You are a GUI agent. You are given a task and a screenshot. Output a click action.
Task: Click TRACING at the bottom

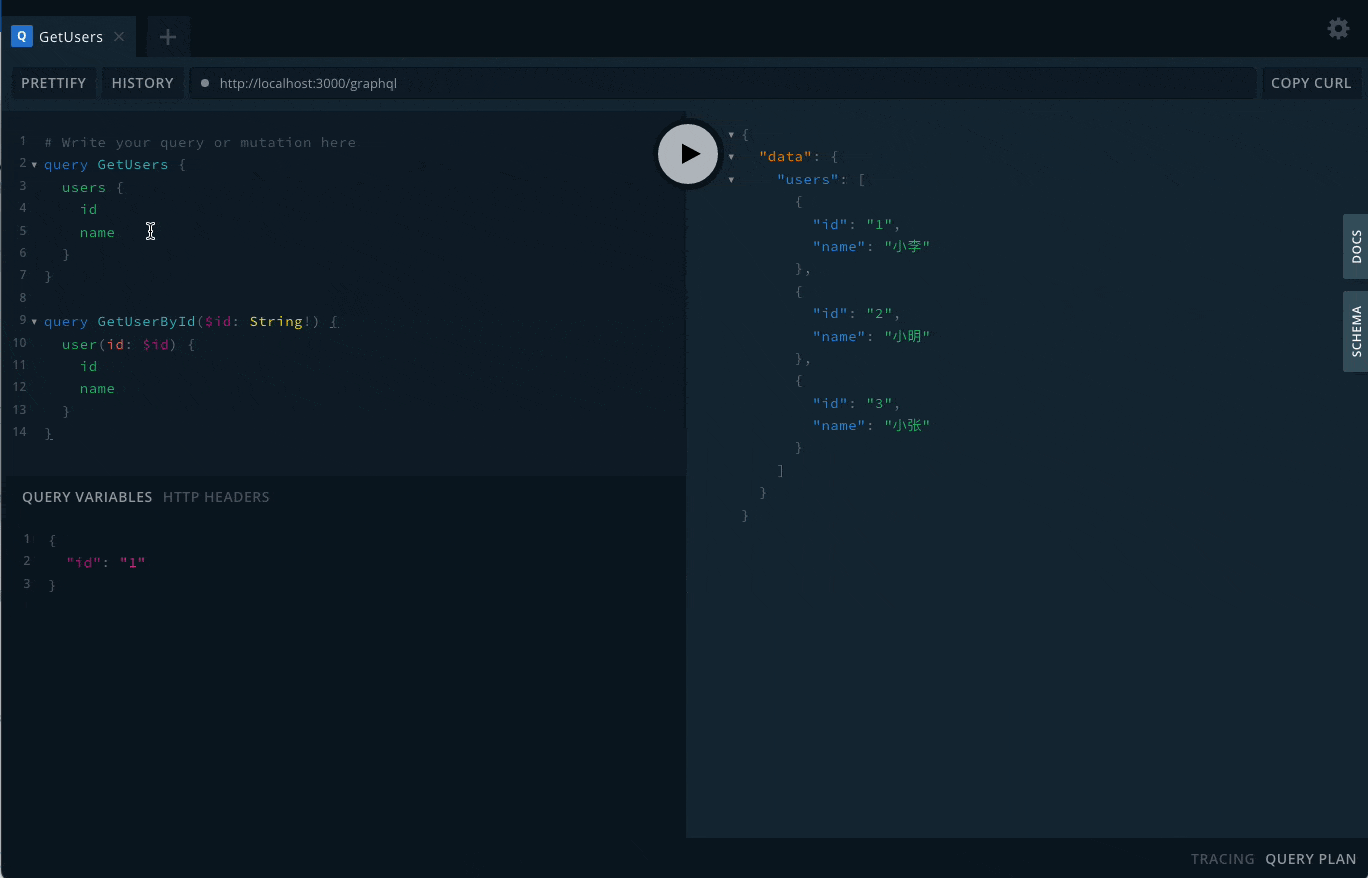click(1222, 859)
